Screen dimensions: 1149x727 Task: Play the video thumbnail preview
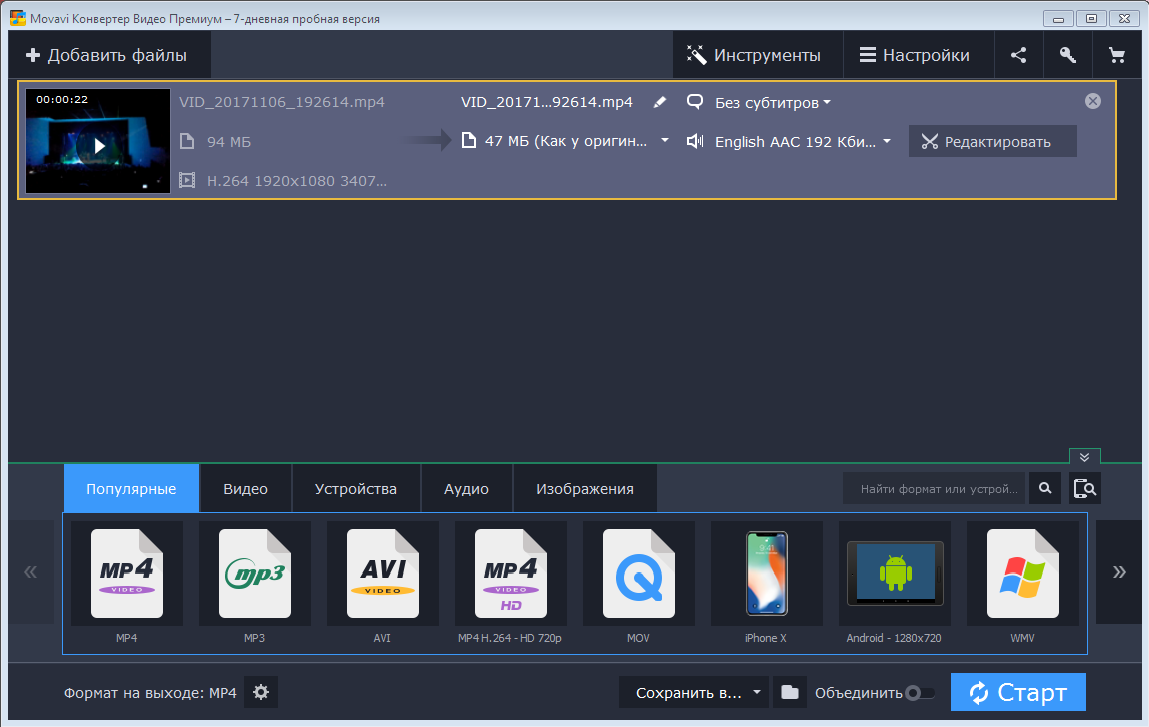(98, 146)
